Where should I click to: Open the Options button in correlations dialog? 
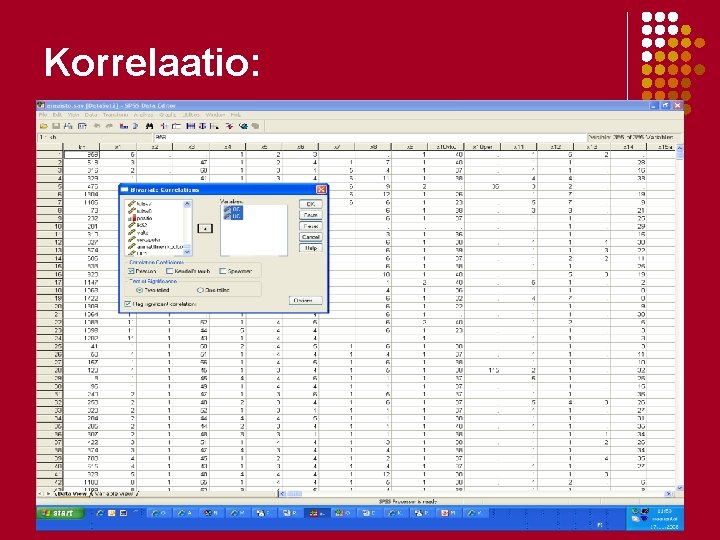(x=305, y=301)
